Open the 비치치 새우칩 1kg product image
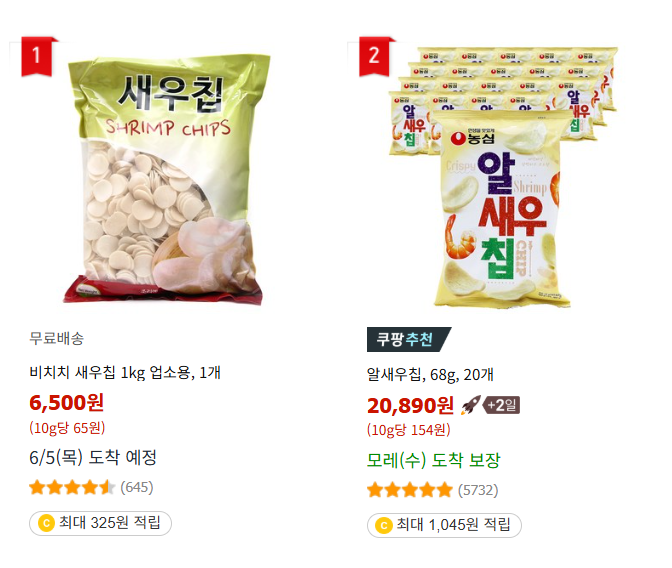 (166, 180)
